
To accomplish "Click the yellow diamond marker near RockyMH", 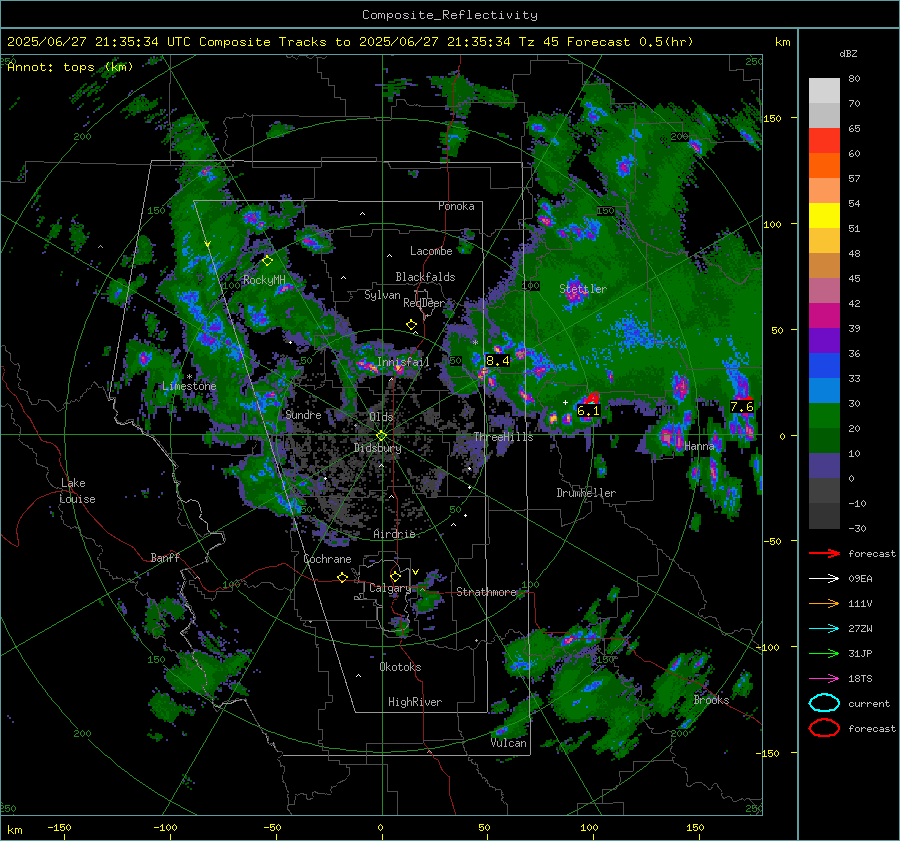I will [x=267, y=261].
